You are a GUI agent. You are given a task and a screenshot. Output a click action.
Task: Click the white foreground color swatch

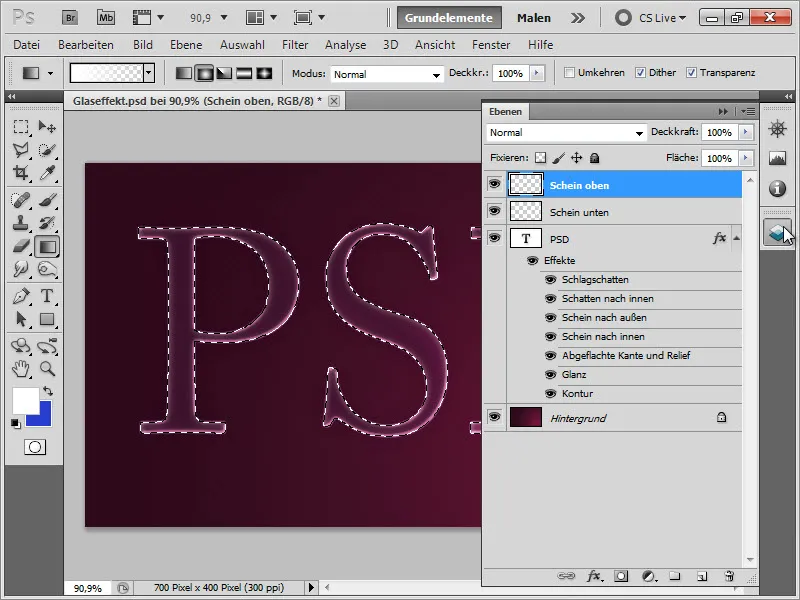click(x=25, y=400)
